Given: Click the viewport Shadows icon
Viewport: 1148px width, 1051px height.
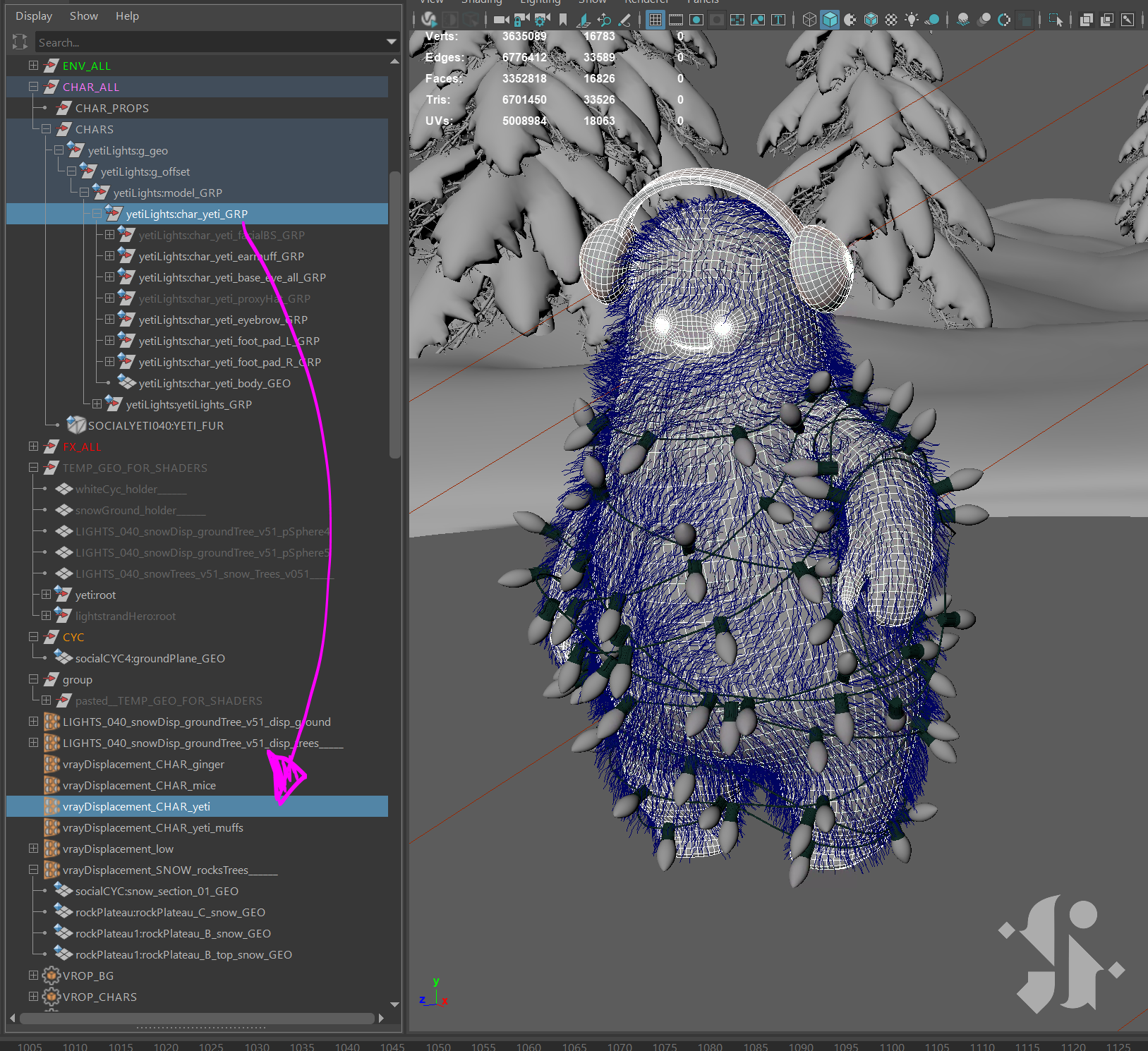Looking at the screenshot, I should tap(932, 20).
